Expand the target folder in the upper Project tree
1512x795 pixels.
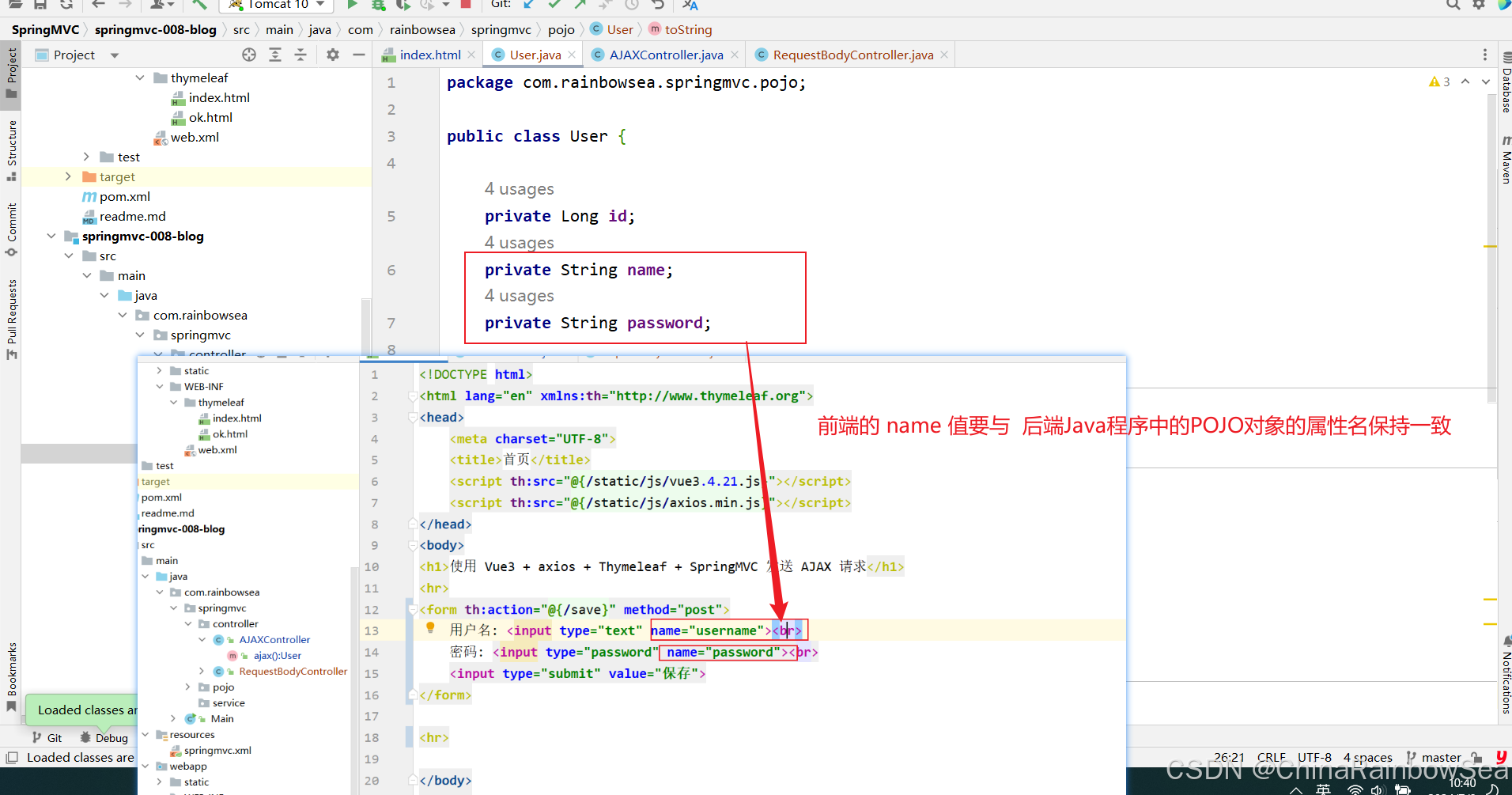(69, 176)
